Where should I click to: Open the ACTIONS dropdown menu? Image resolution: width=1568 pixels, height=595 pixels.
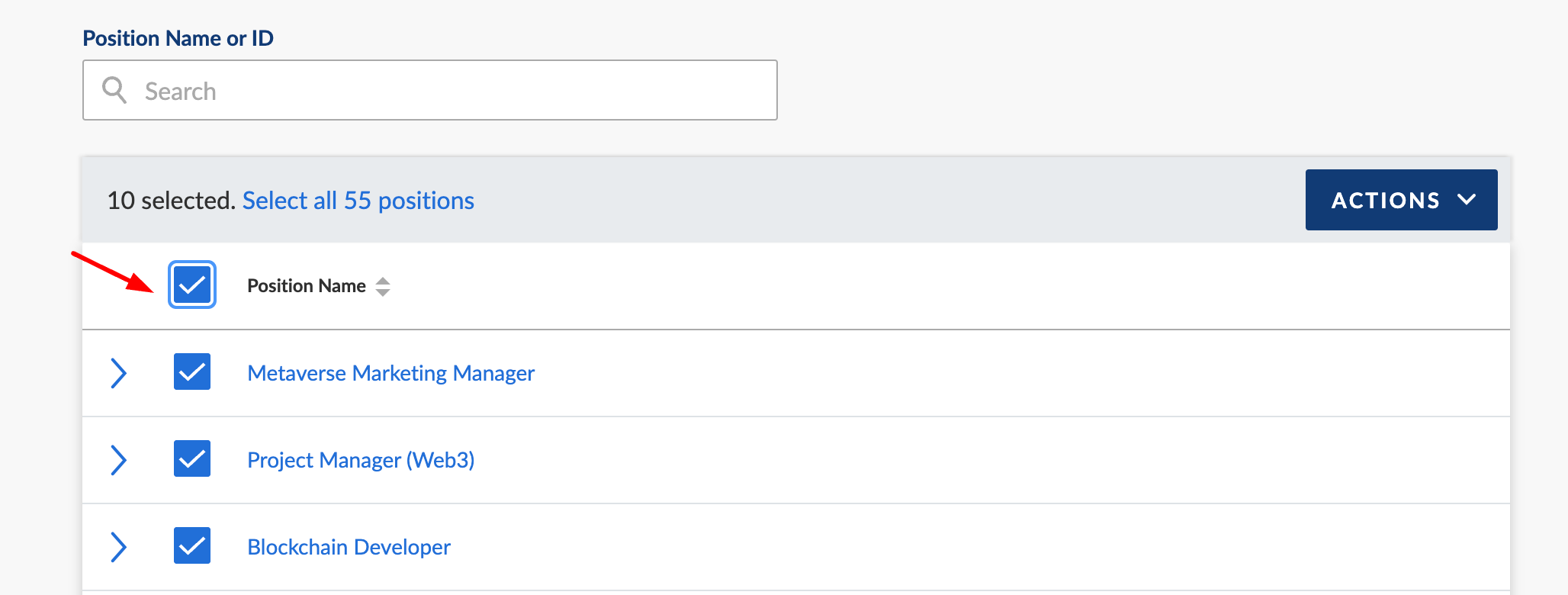(x=1402, y=200)
